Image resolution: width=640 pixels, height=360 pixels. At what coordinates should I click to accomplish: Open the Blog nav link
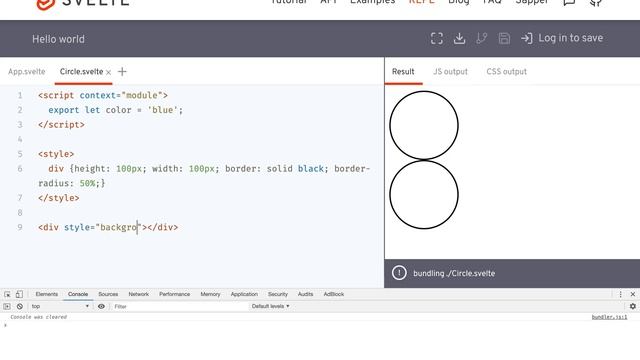[459, 2]
